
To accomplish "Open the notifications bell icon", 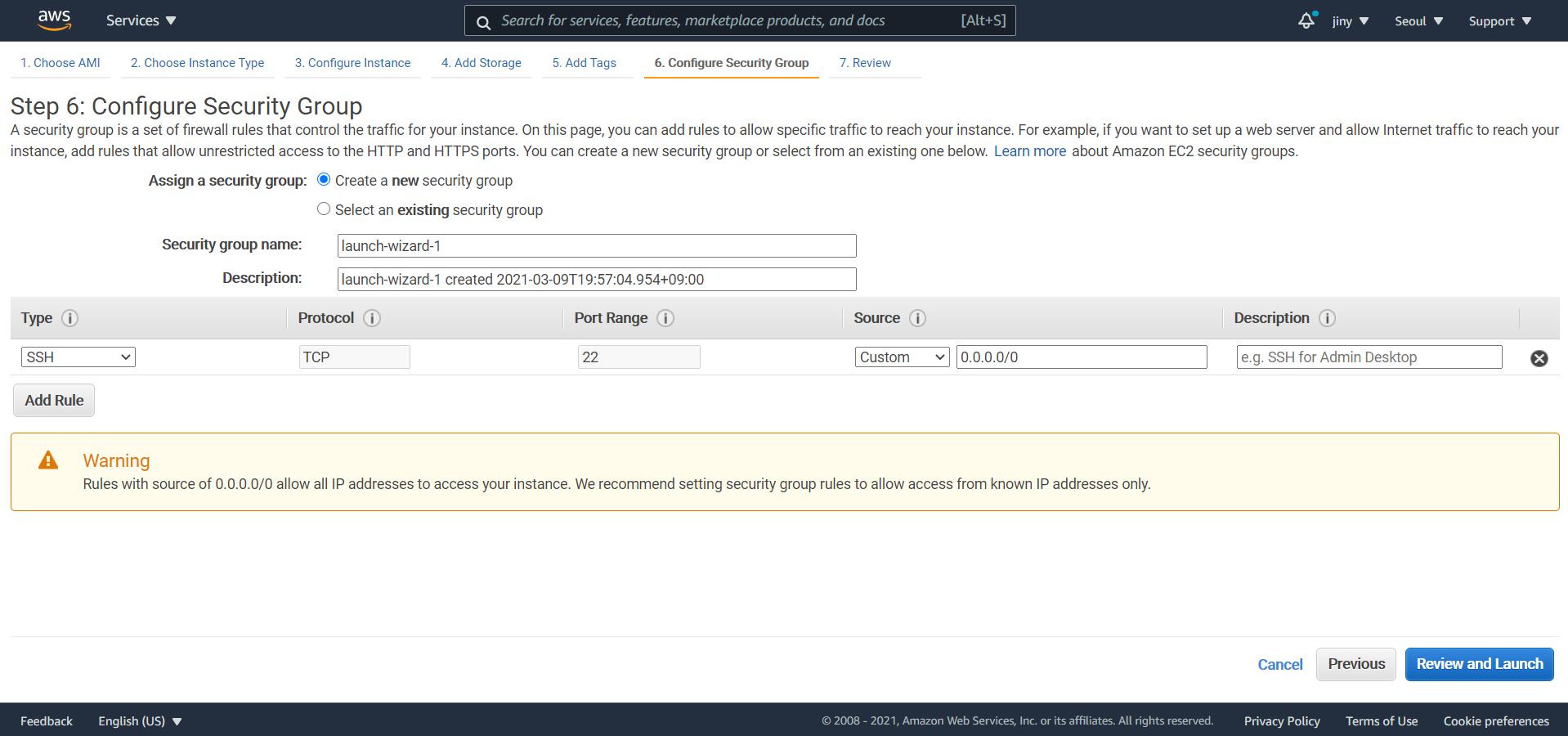I will [1306, 20].
